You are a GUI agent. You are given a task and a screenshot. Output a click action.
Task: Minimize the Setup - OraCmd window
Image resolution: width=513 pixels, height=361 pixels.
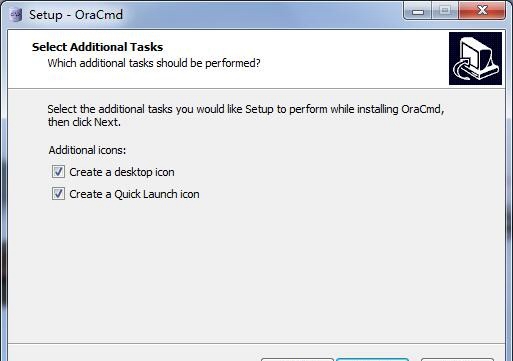coord(418,11)
